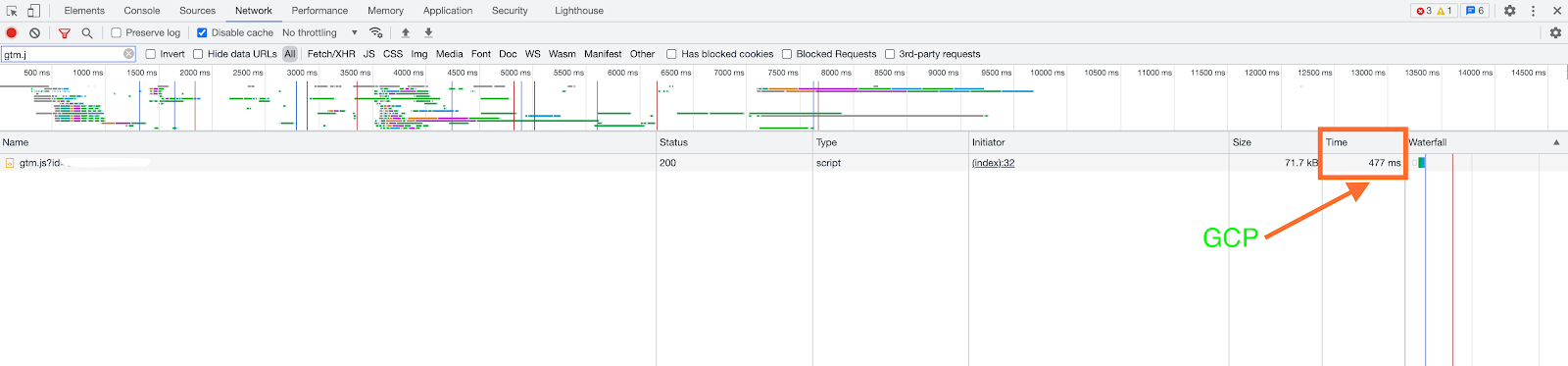Switch to the Memory tab
The width and height of the screenshot is (1568, 366).
385,11
